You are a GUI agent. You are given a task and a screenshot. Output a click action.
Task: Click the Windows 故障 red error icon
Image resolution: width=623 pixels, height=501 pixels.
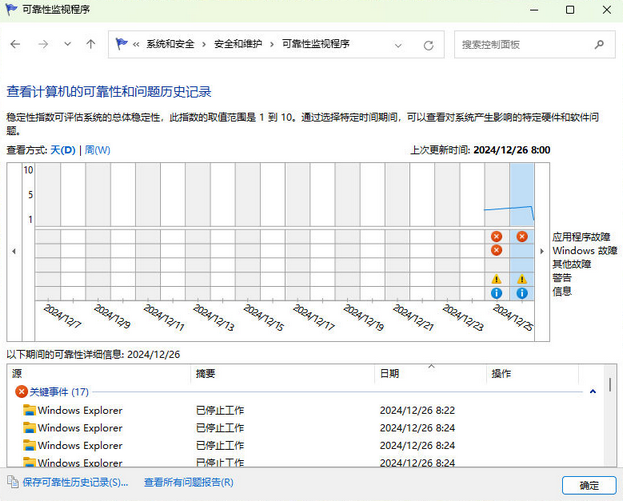pos(496,250)
